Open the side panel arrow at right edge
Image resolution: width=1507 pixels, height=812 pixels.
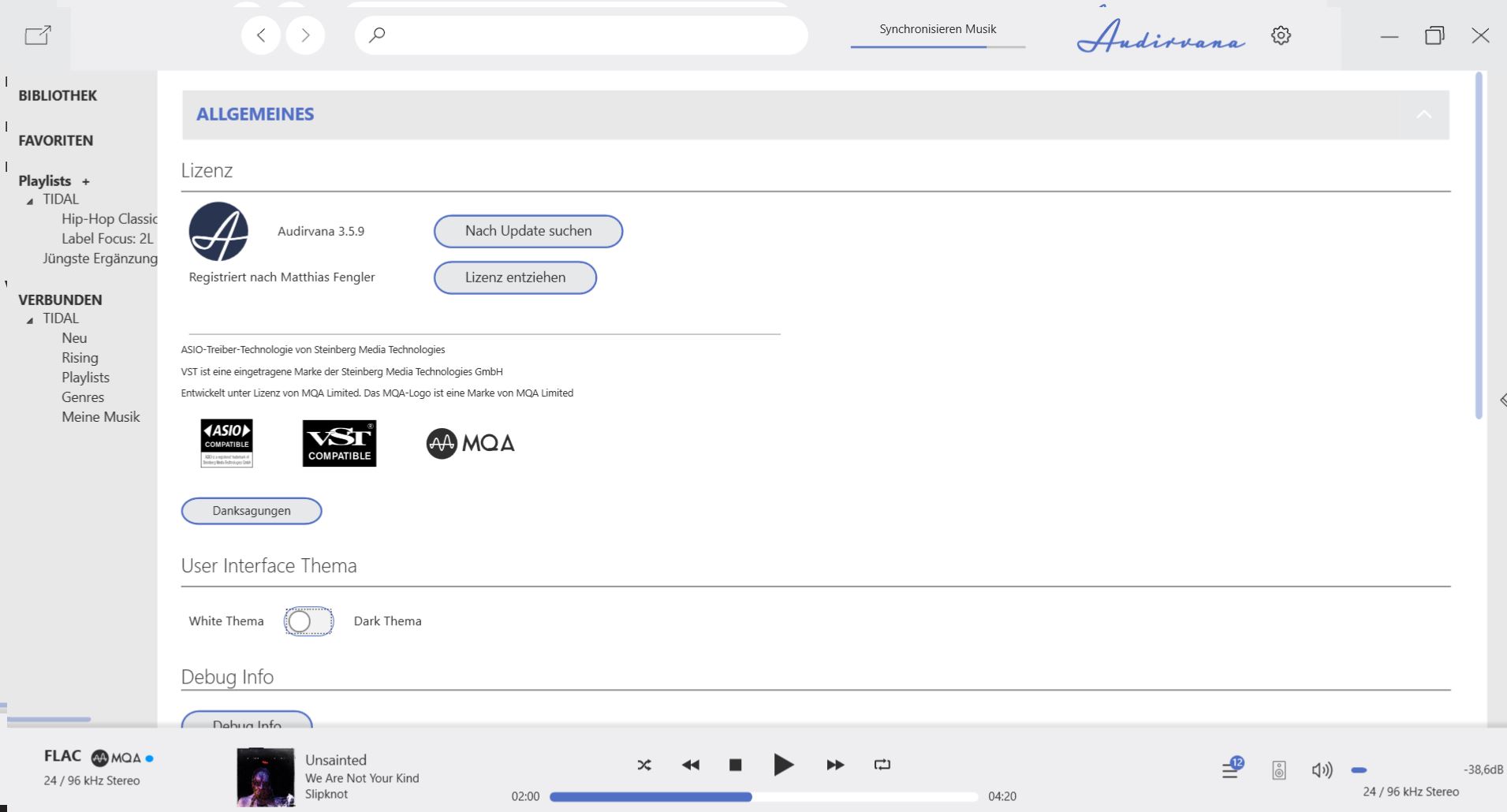pos(1502,400)
